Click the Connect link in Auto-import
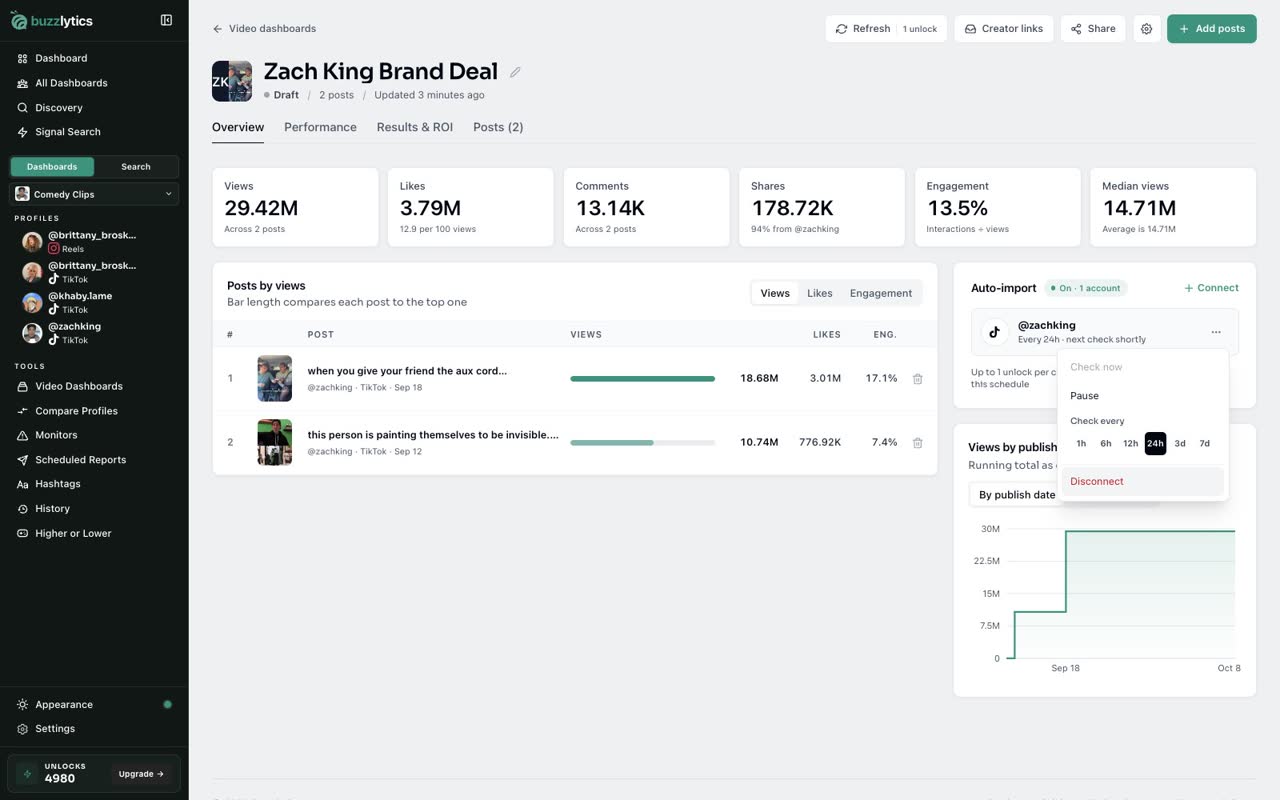This screenshot has width=1280, height=800. pos(1211,288)
